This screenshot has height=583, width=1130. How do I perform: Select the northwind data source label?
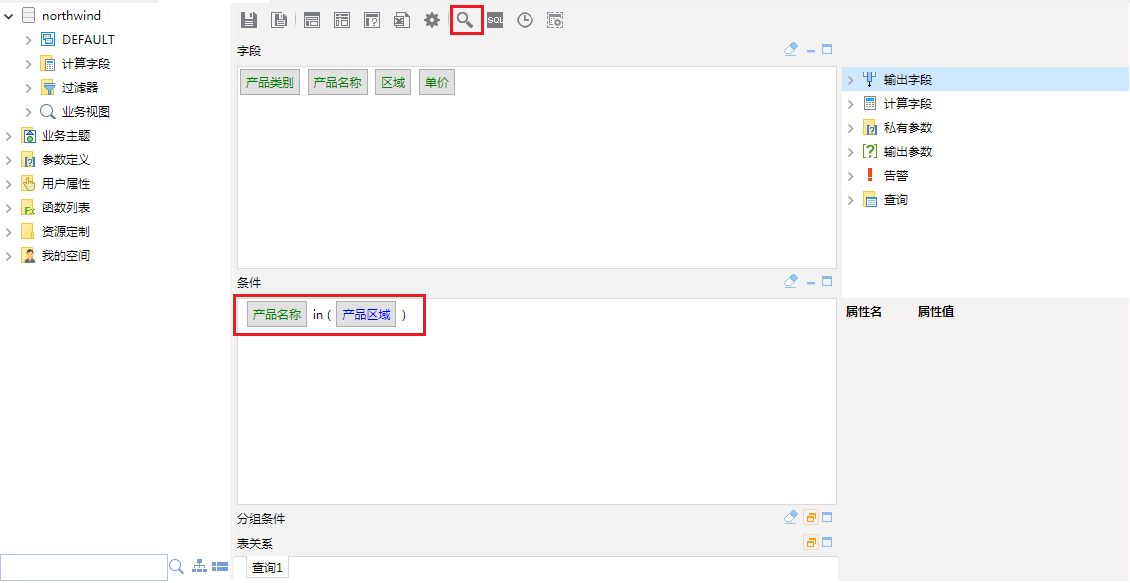71,15
